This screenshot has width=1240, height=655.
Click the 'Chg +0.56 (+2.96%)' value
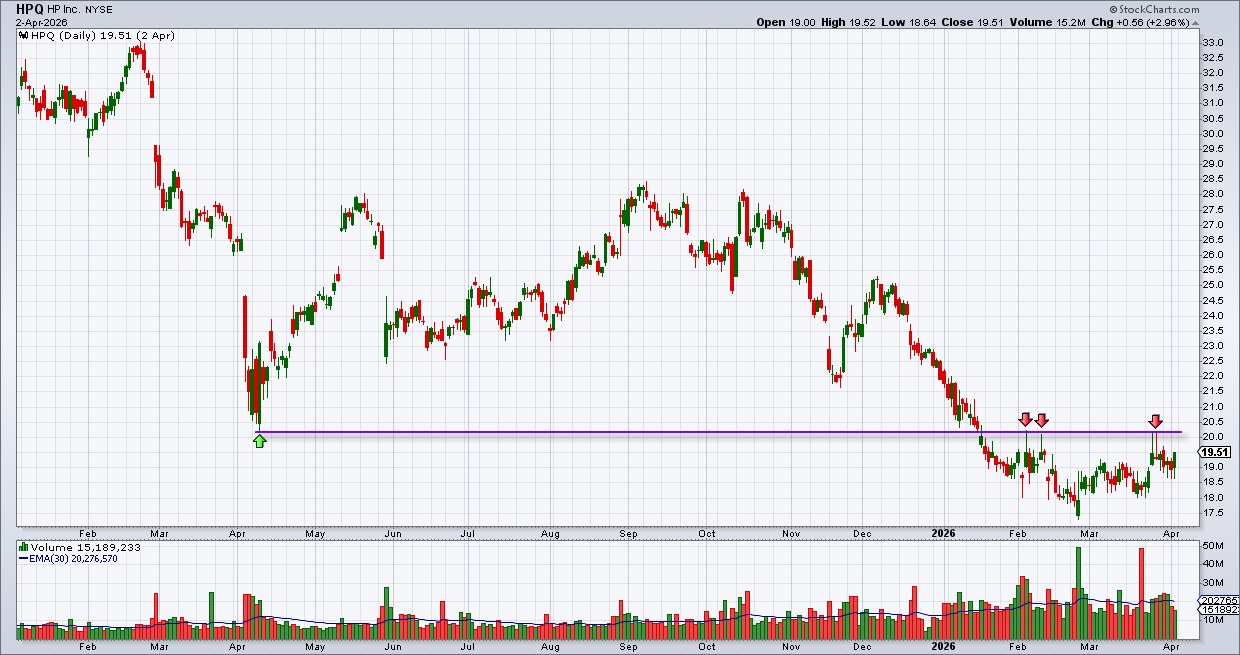1141,22
